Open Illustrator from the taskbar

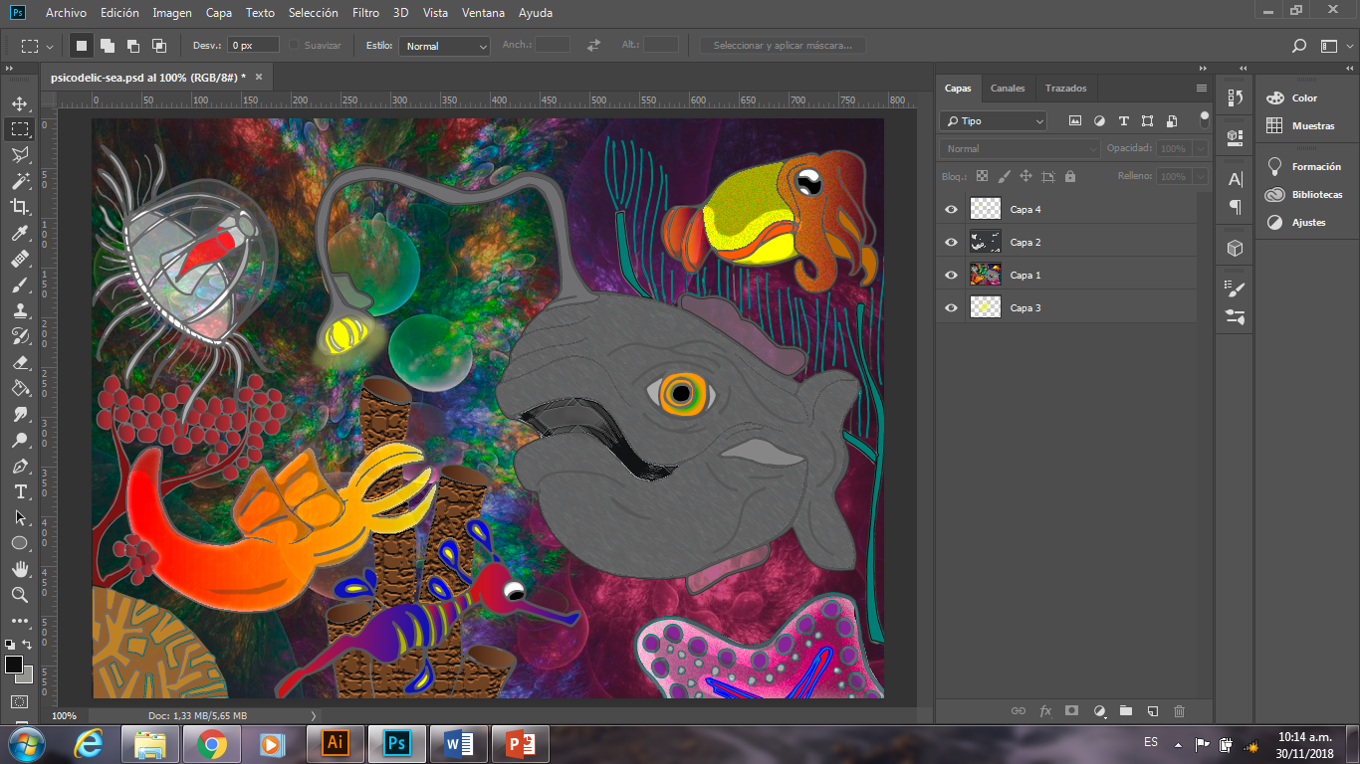click(336, 744)
